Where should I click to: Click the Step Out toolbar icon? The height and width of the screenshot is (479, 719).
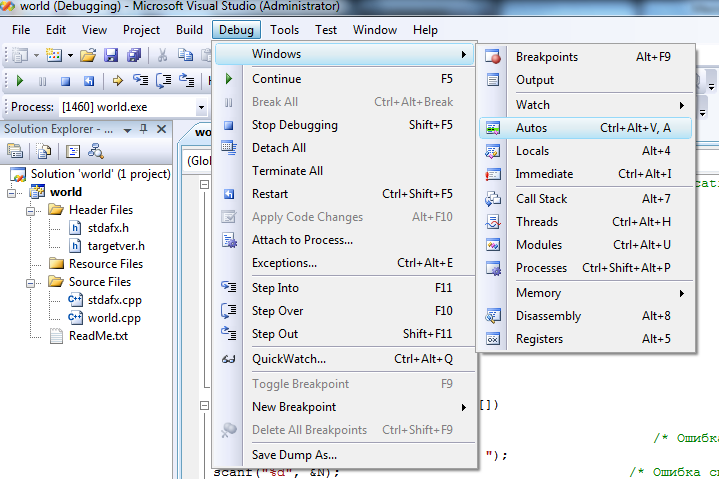tap(186, 81)
